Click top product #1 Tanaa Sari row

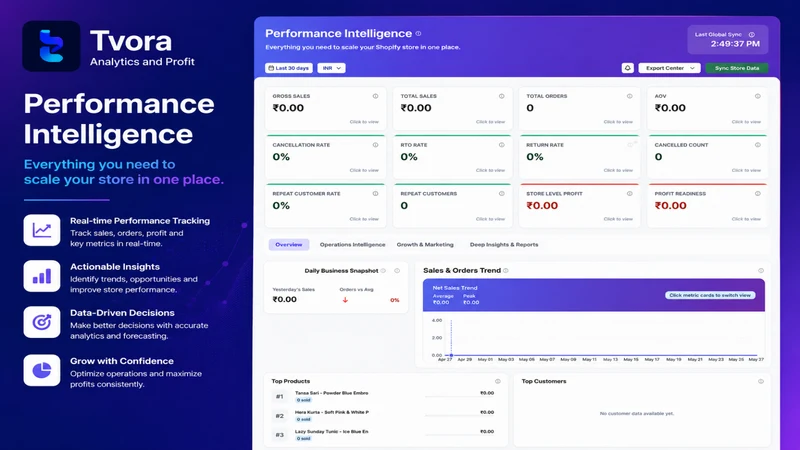(384, 396)
